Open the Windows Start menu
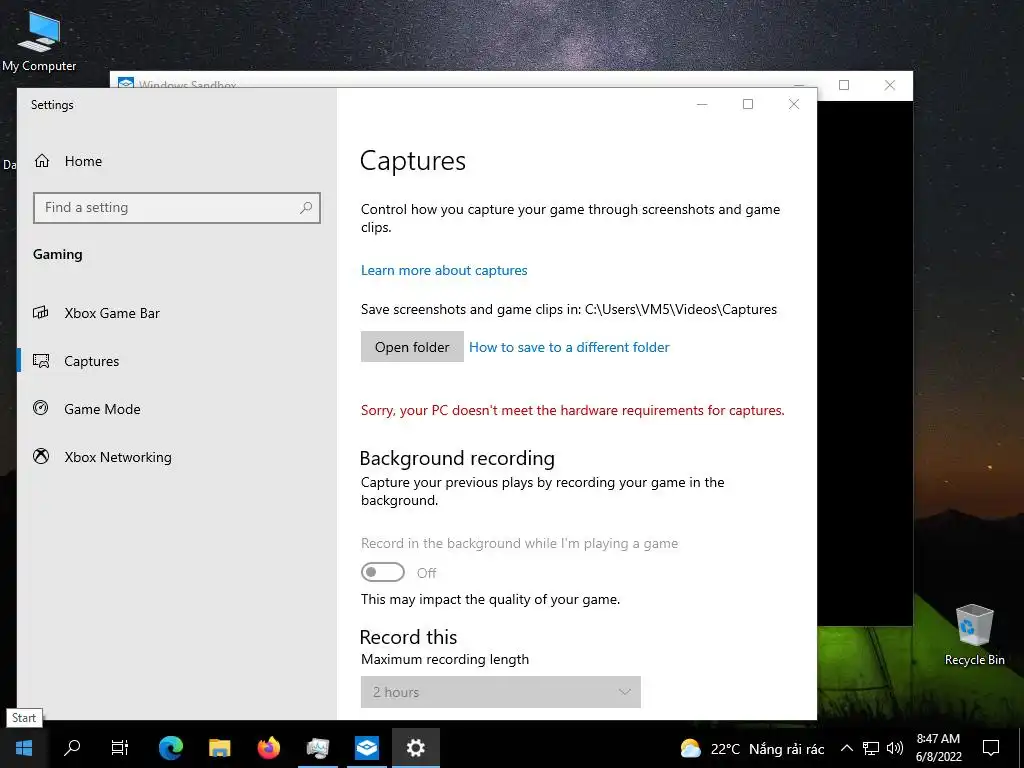Screen dimensions: 1024x768 [x=24, y=748]
